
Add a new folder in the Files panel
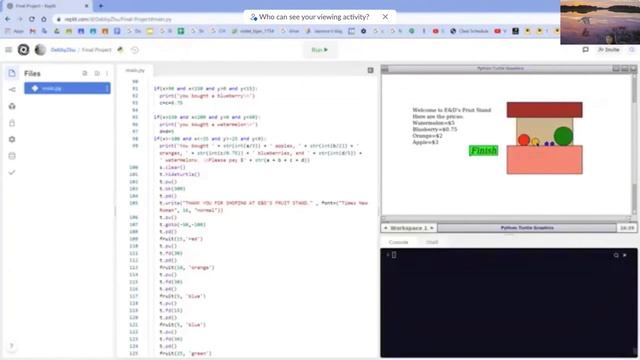pyautogui.click(x=97, y=73)
